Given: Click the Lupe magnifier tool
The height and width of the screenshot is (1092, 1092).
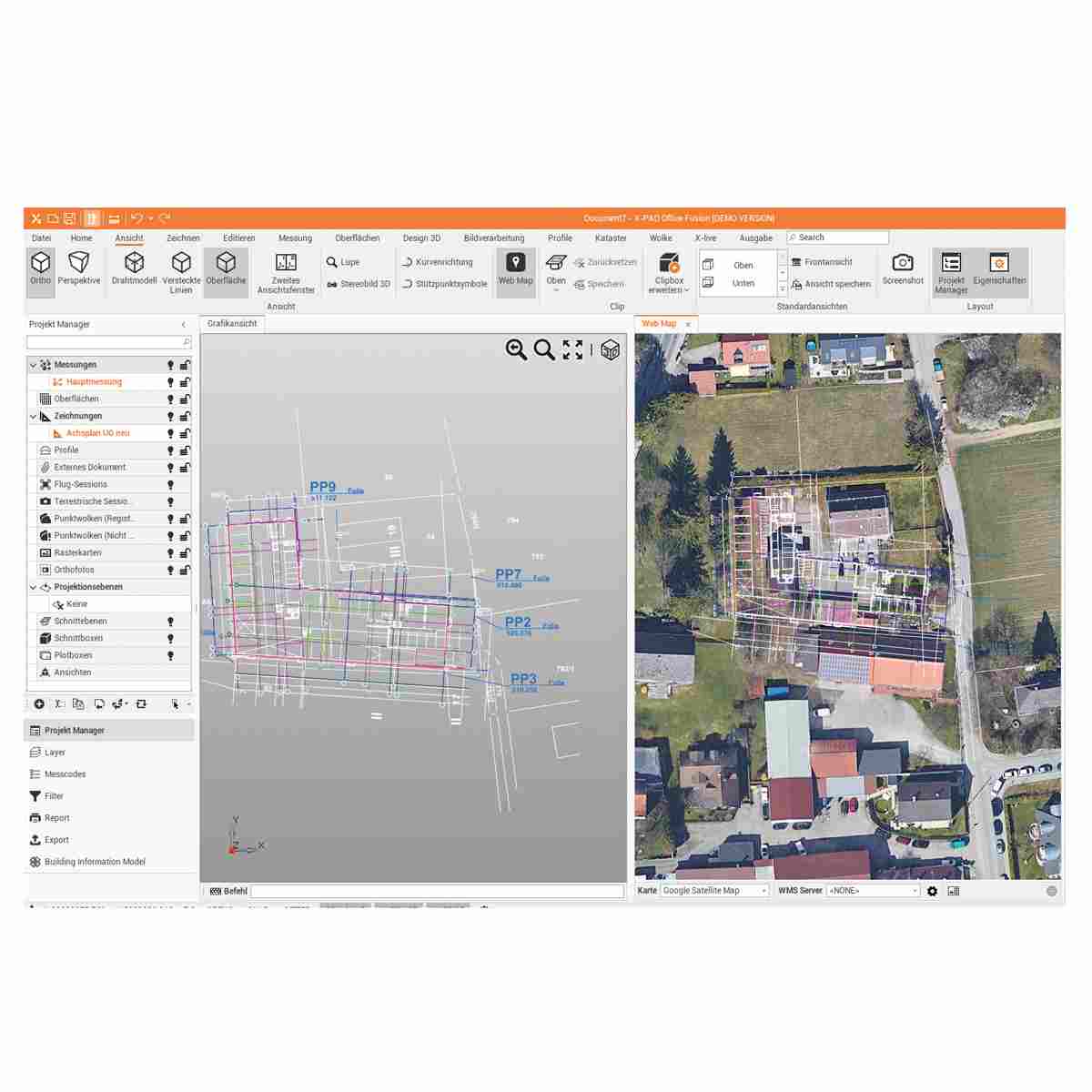Looking at the screenshot, I should (x=343, y=262).
